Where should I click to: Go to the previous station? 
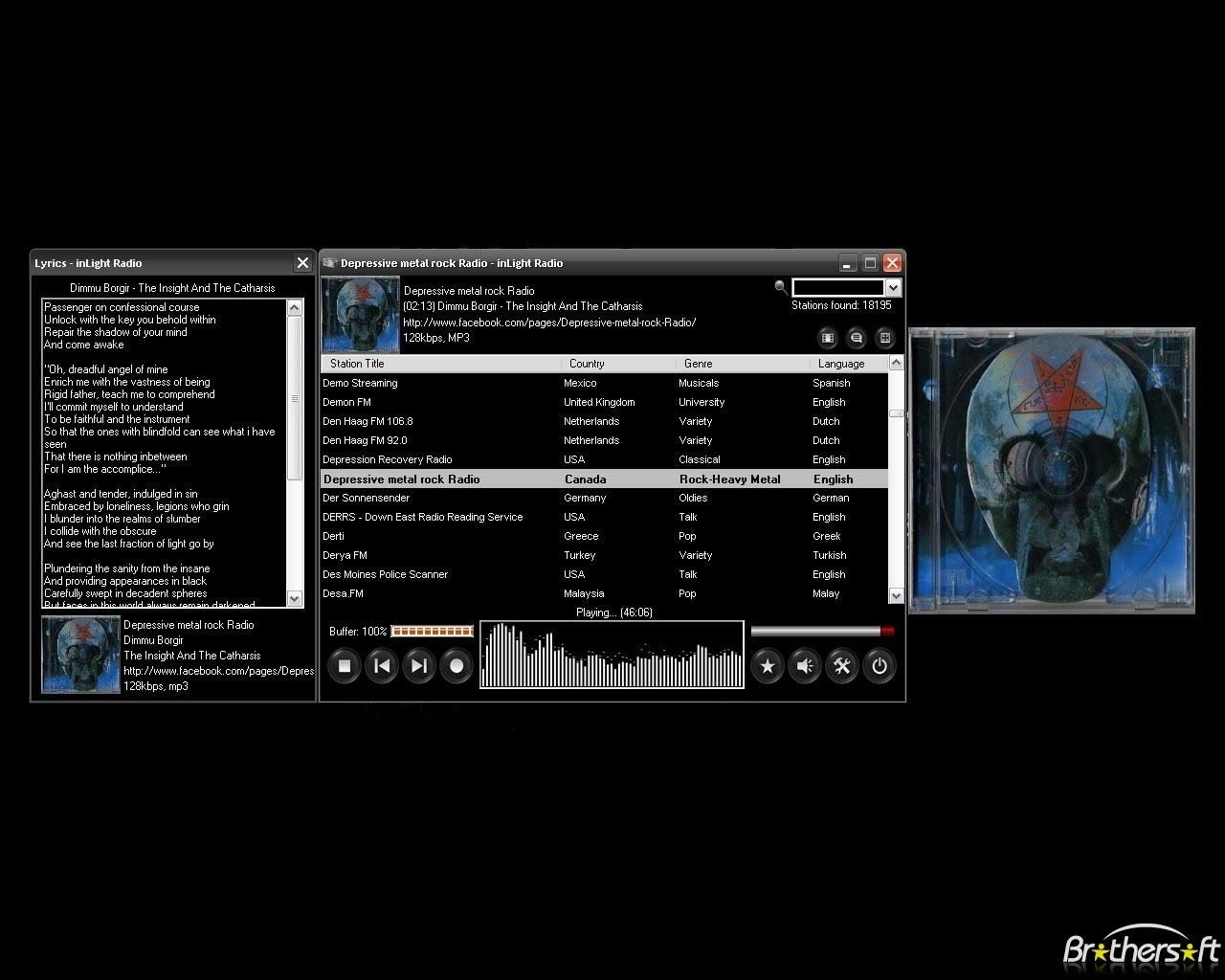click(382, 666)
